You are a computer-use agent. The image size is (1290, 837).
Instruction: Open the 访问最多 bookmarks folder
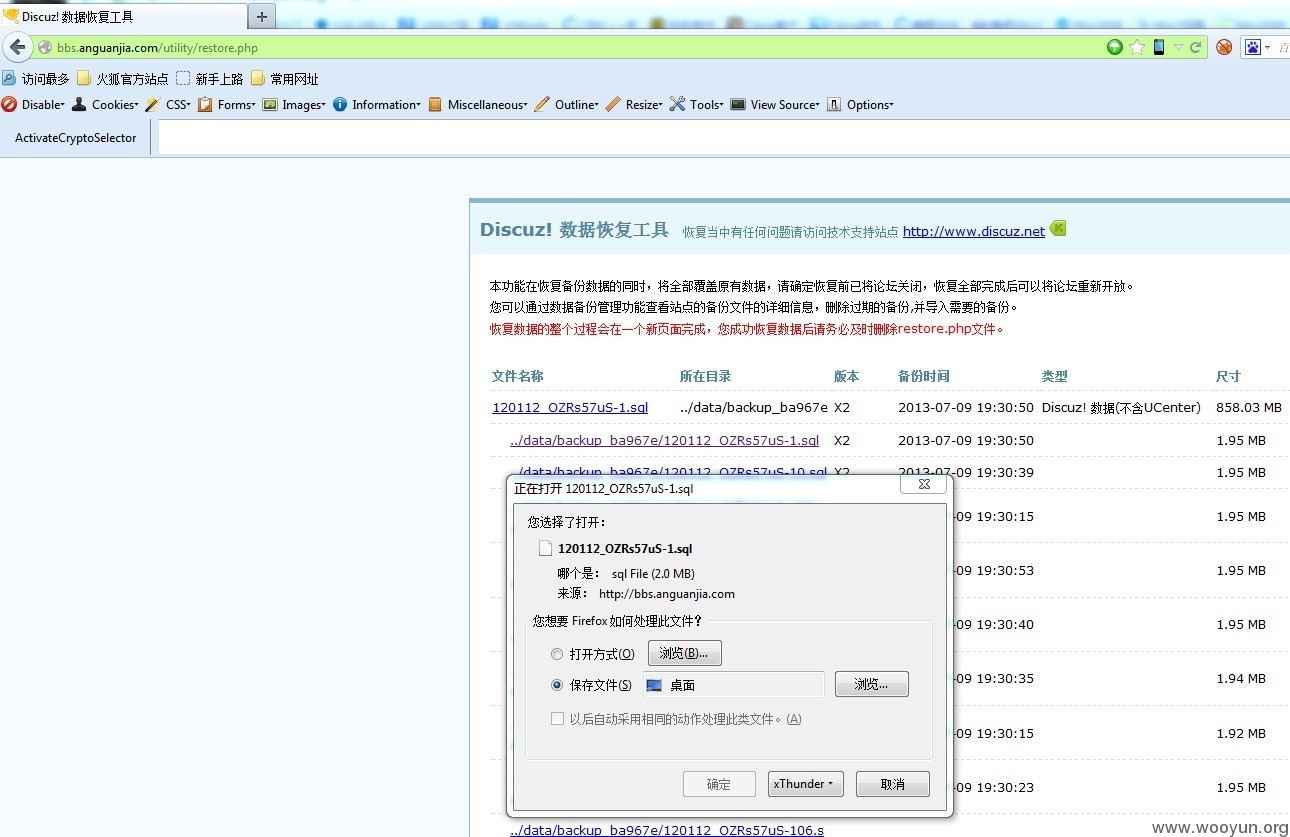pos(36,78)
